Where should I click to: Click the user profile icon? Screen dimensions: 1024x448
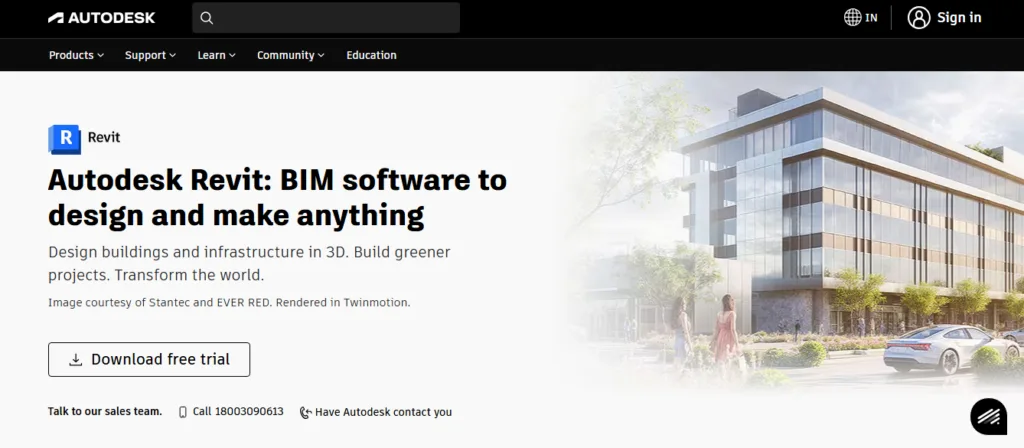click(x=918, y=18)
